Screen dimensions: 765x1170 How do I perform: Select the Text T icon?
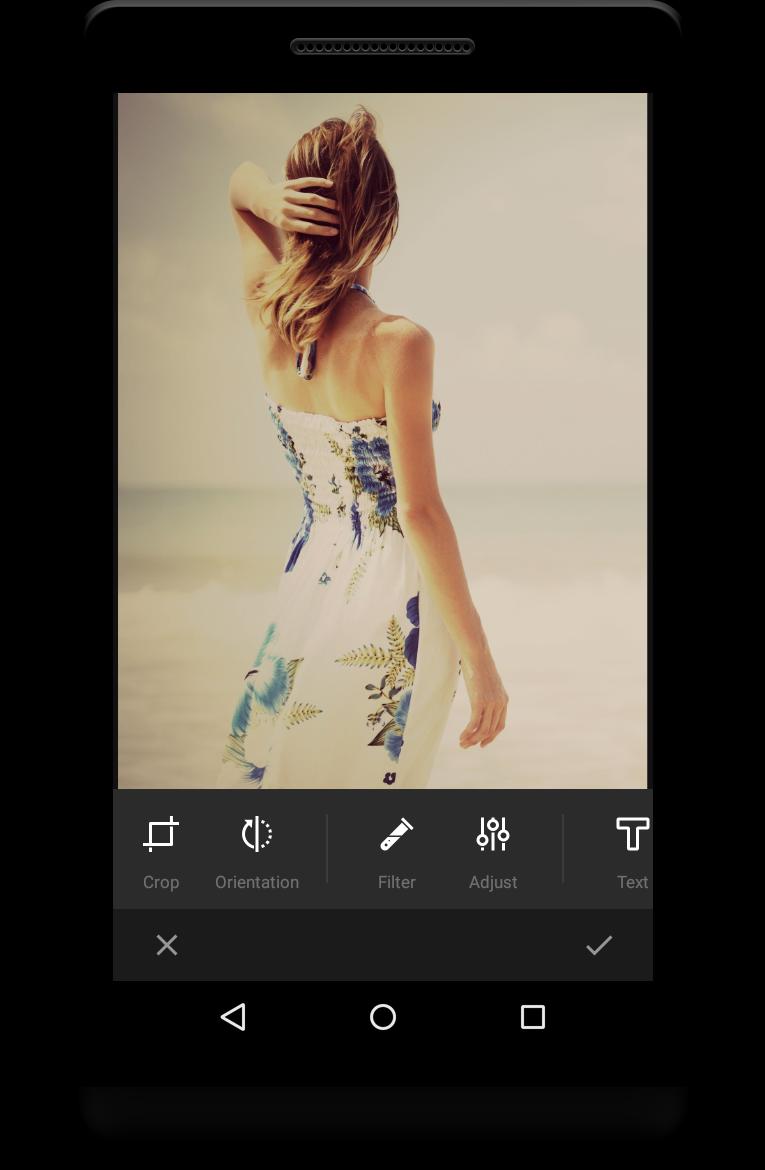click(632, 833)
